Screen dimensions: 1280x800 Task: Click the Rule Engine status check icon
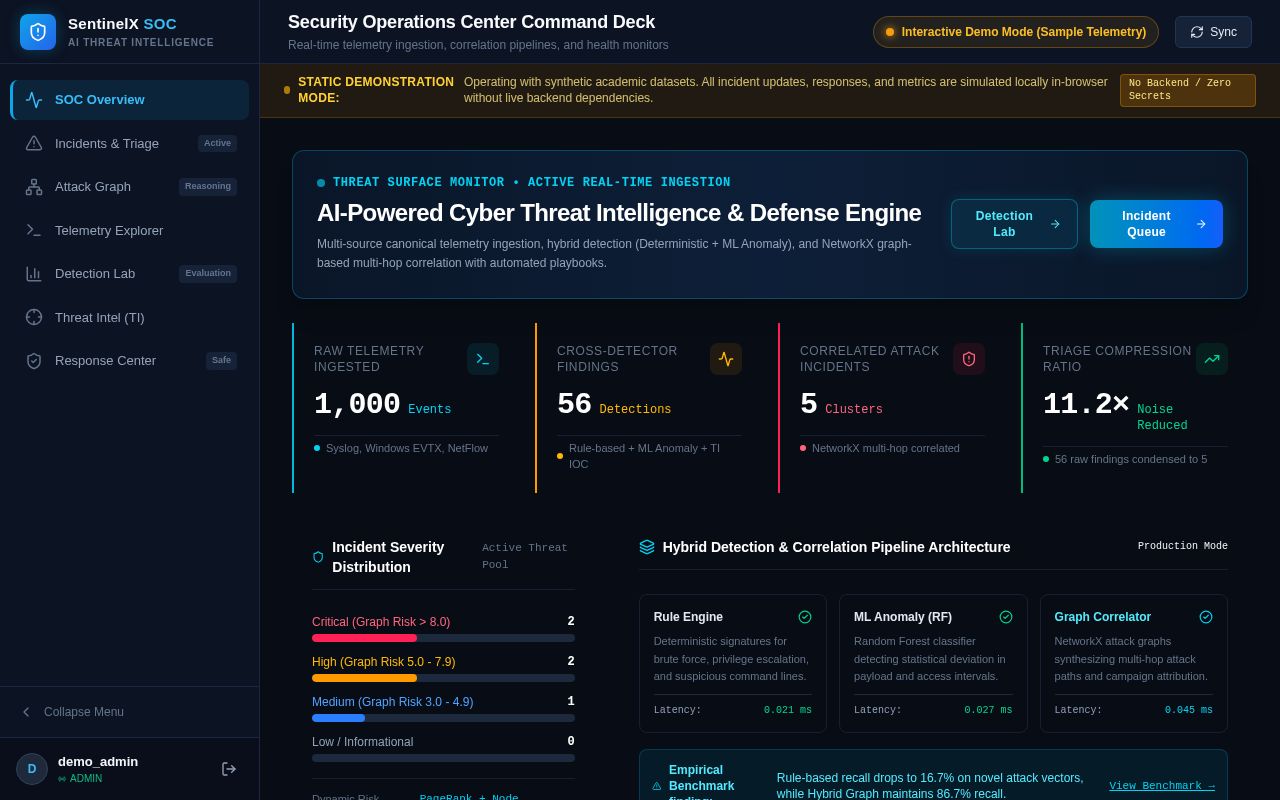805,617
